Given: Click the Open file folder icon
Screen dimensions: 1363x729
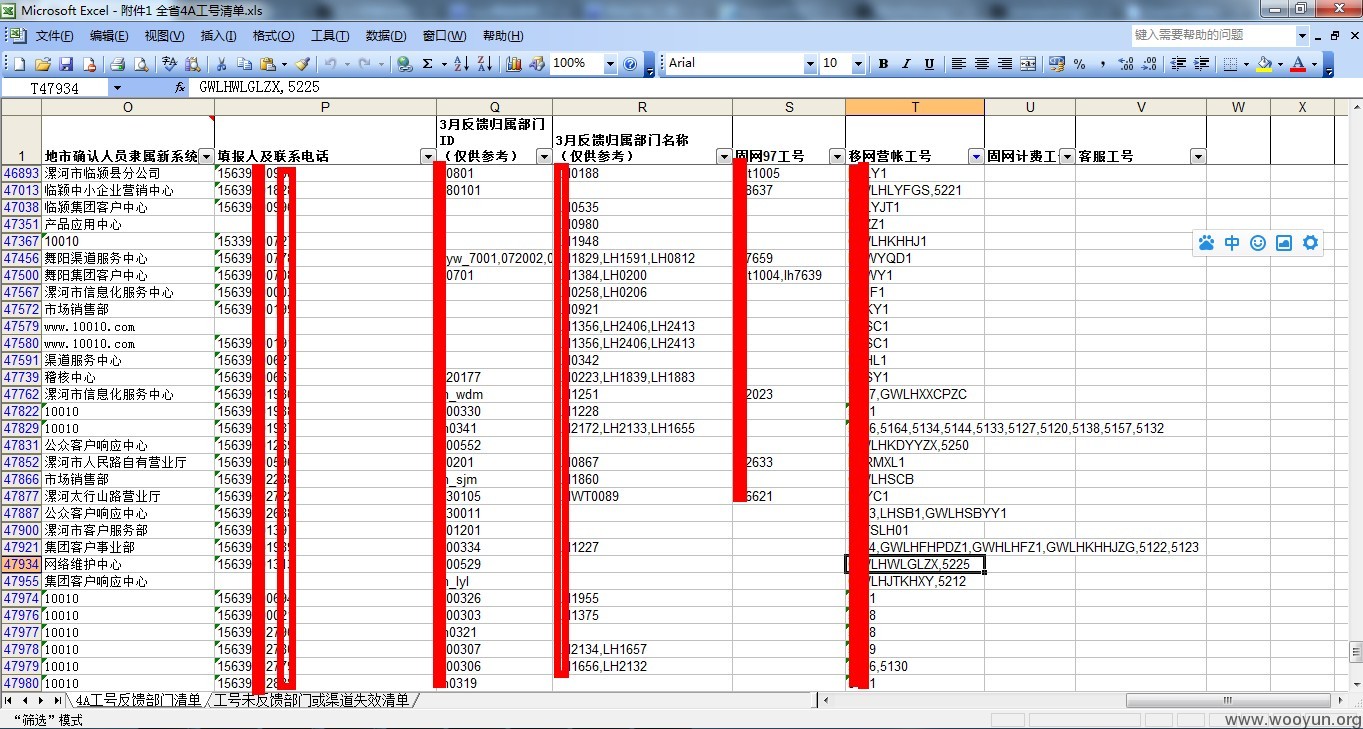Looking at the screenshot, I should pyautogui.click(x=43, y=64).
